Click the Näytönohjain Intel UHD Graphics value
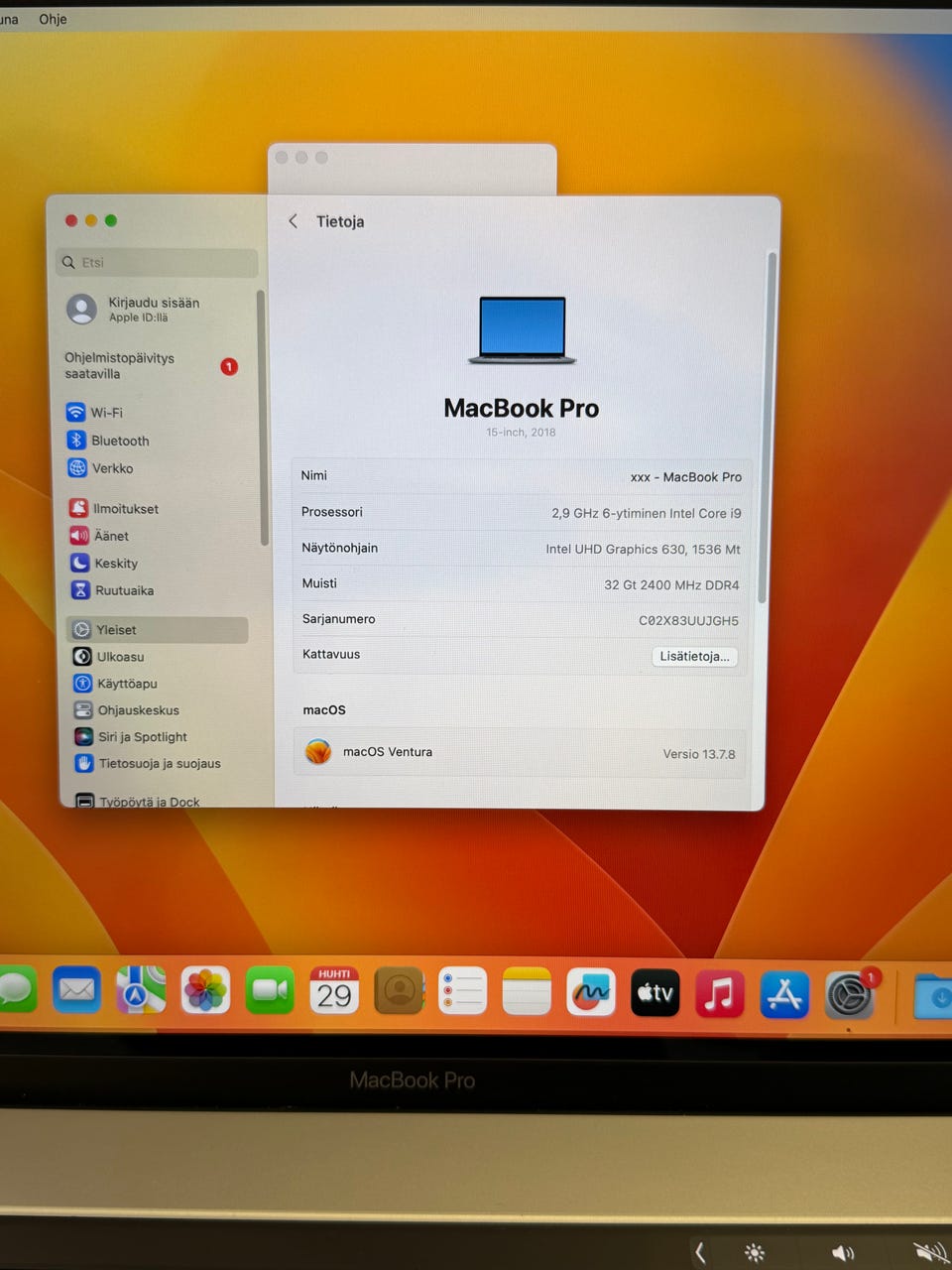 pyautogui.click(x=643, y=550)
